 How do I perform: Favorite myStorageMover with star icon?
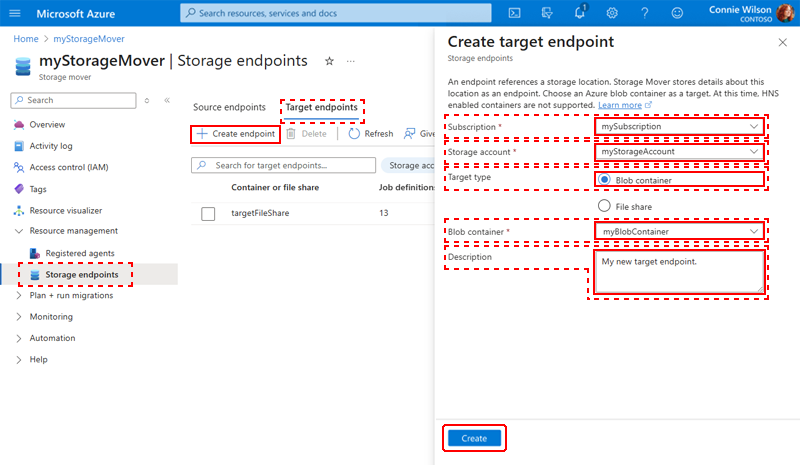pyautogui.click(x=329, y=61)
